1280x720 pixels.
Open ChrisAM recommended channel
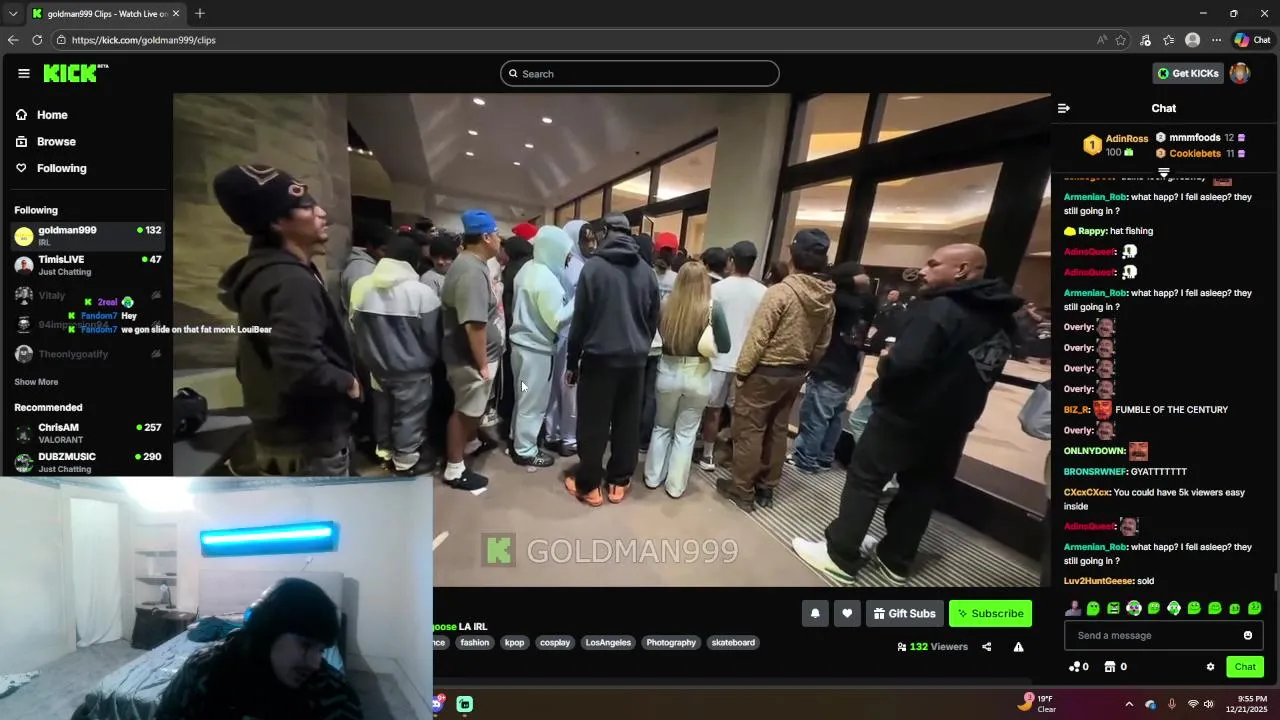(x=88, y=433)
